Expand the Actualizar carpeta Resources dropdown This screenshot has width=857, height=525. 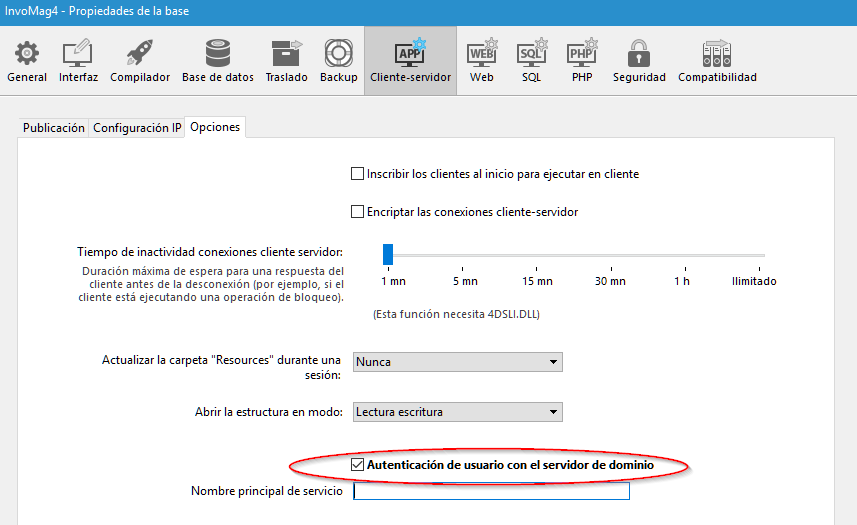[457, 362]
